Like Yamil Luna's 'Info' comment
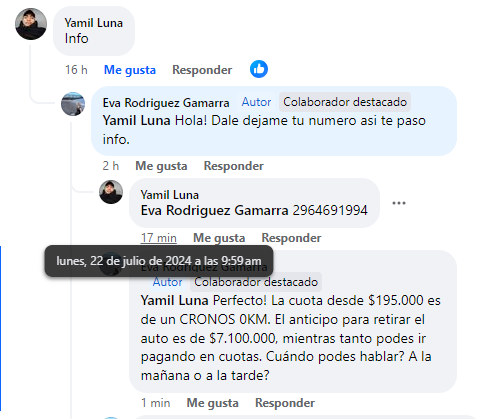The width and height of the screenshot is (485, 419). [x=130, y=70]
